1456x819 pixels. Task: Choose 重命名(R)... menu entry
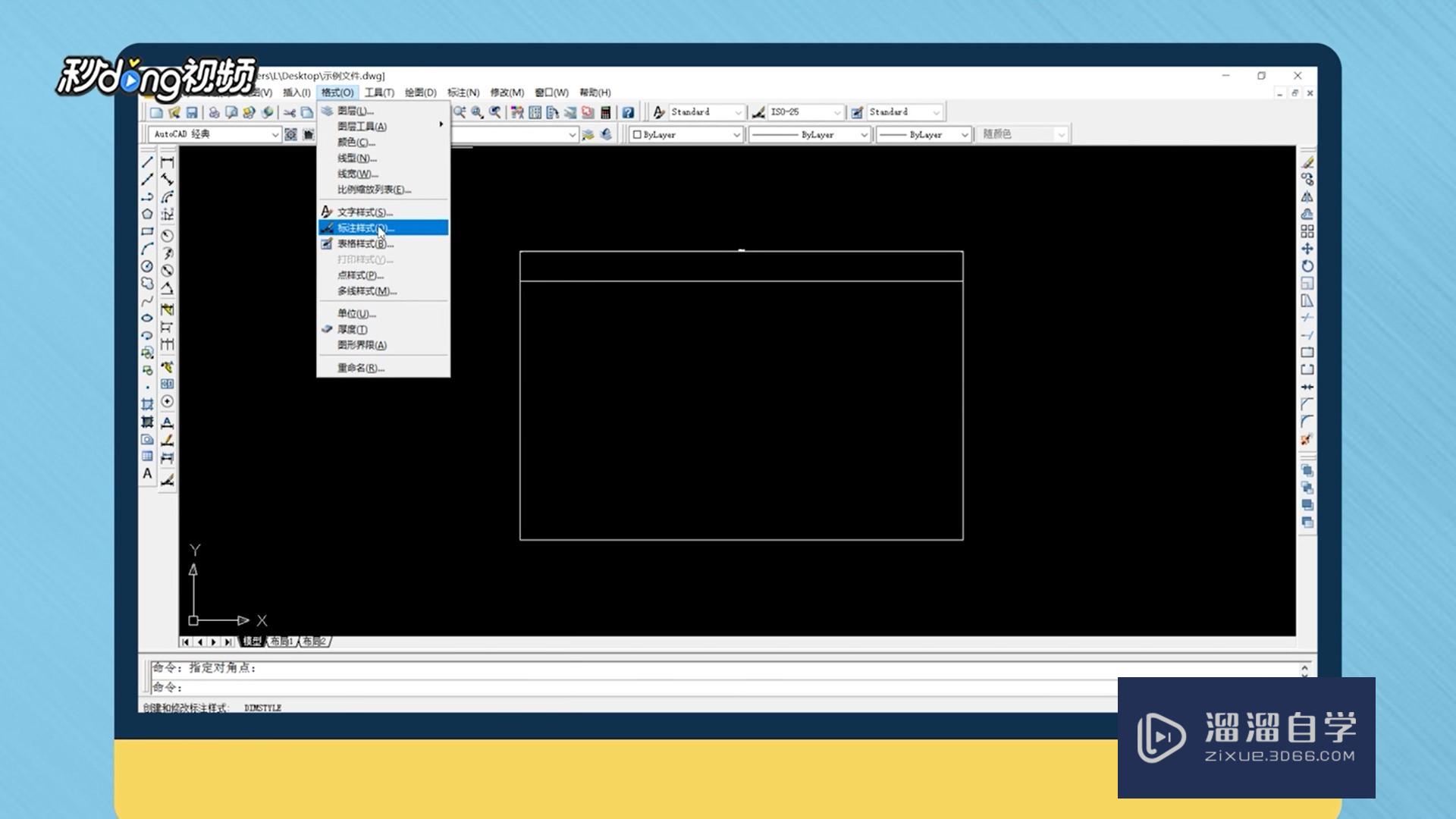[x=383, y=368]
